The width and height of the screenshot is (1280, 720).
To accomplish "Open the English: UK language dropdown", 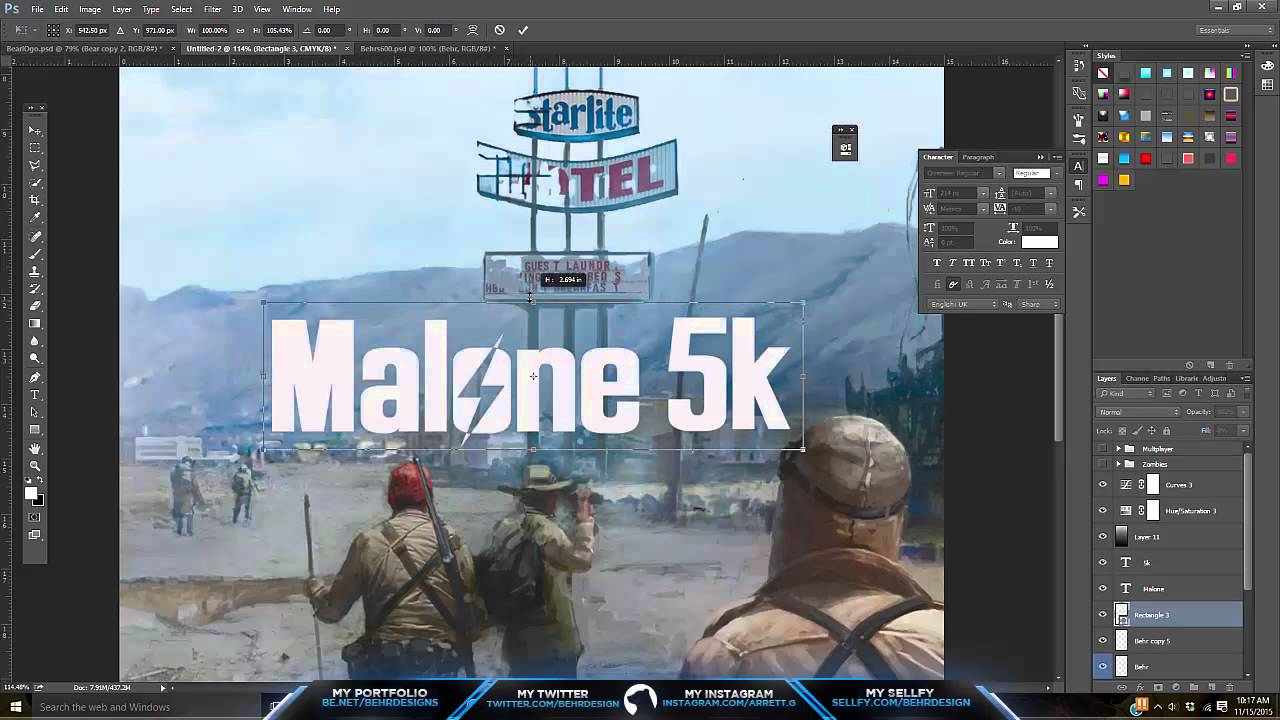I will (x=960, y=304).
